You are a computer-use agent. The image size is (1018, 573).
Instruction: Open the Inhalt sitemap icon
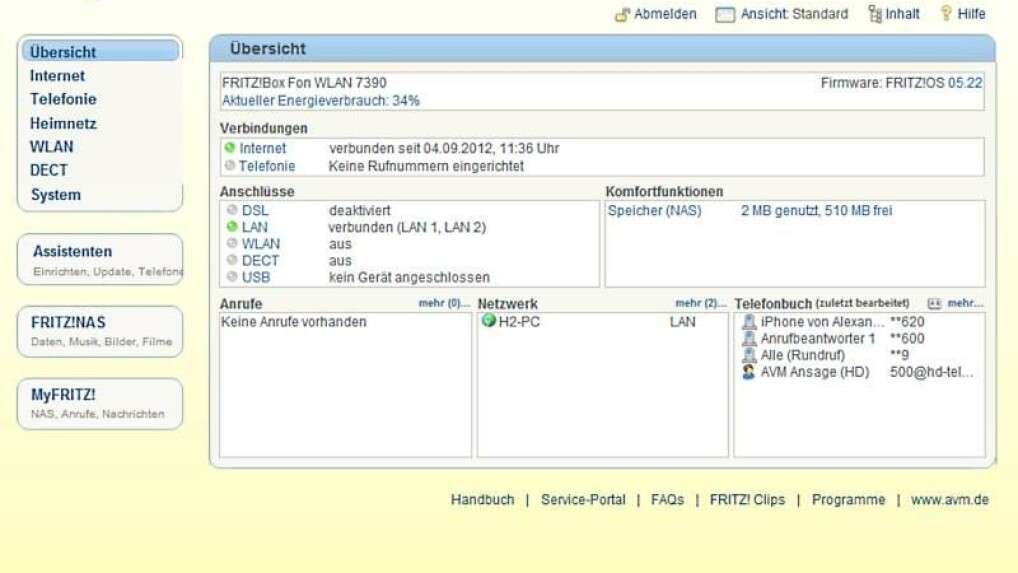(x=875, y=14)
